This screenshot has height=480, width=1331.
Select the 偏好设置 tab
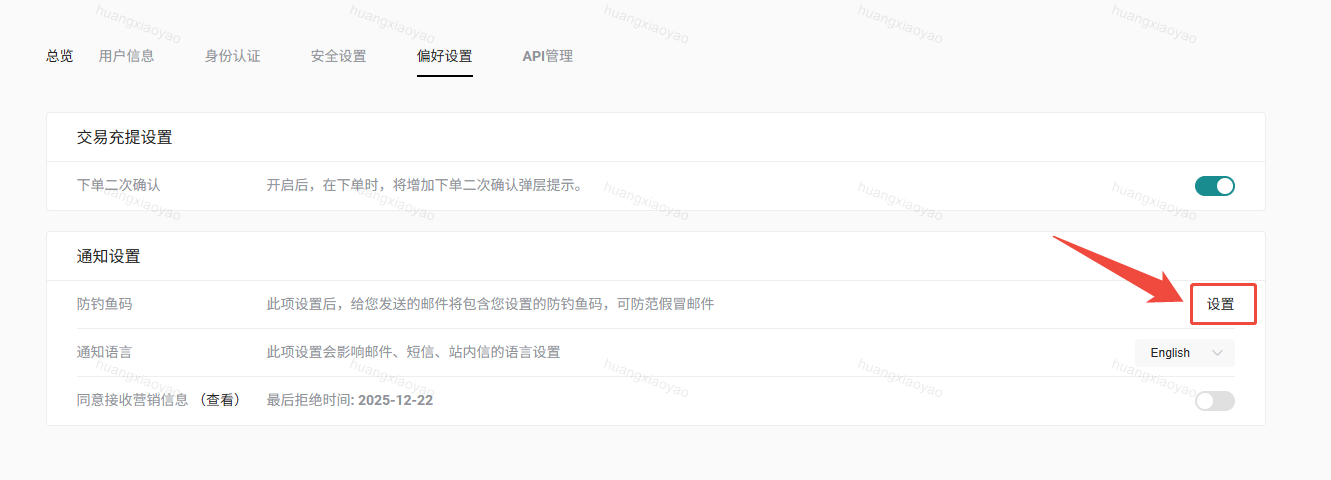(444, 56)
